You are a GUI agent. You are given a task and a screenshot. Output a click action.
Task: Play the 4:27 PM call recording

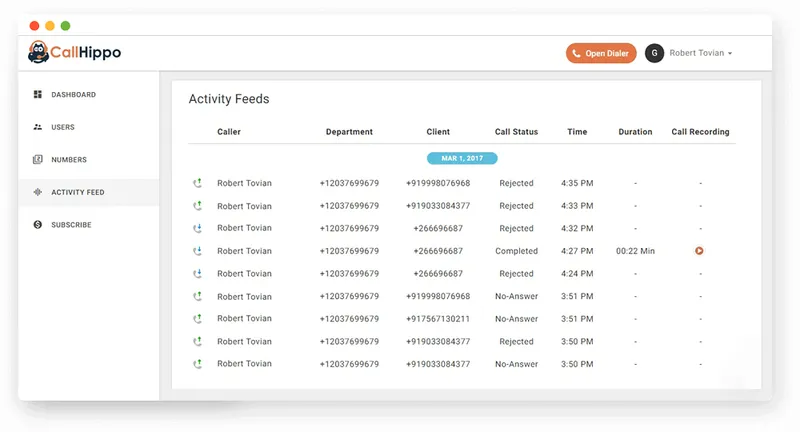tap(699, 250)
